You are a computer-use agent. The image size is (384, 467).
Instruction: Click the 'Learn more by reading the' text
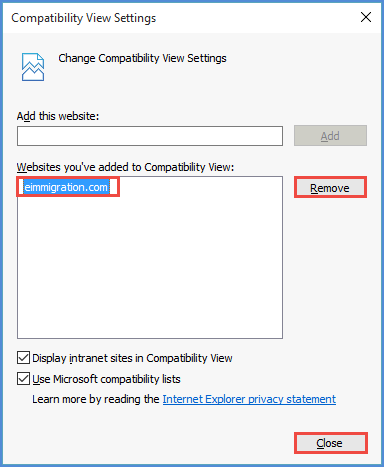[x=96, y=399]
